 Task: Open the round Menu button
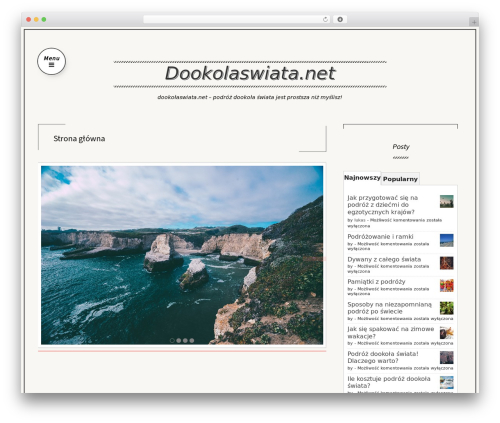[x=51, y=61]
